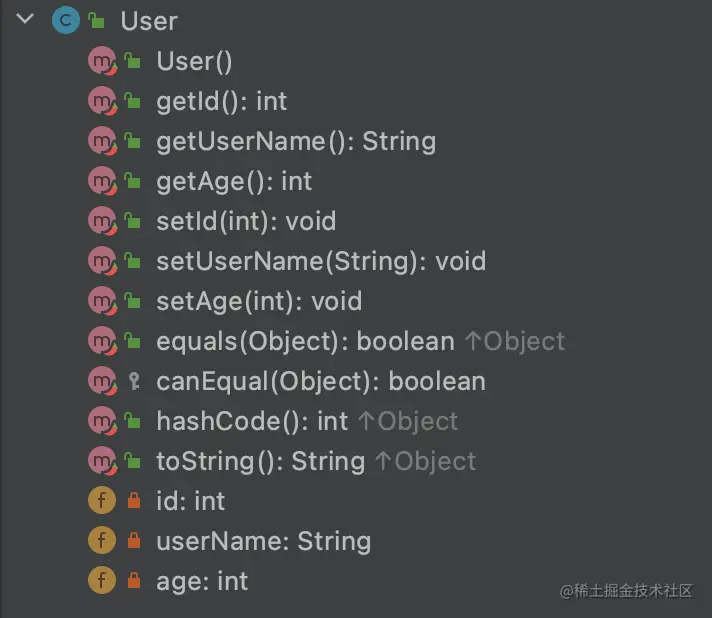This screenshot has width=712, height=618.
Task: Click the protected key icon on canEqual
Action: click(134, 381)
